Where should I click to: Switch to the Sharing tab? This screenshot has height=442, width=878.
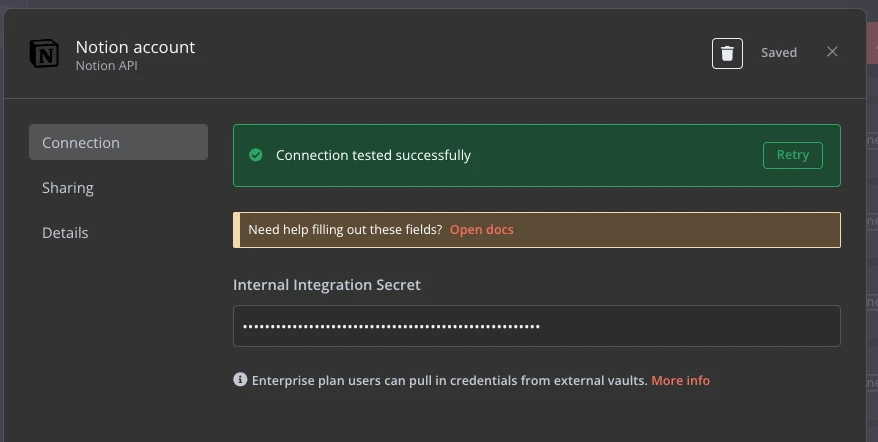(68, 188)
